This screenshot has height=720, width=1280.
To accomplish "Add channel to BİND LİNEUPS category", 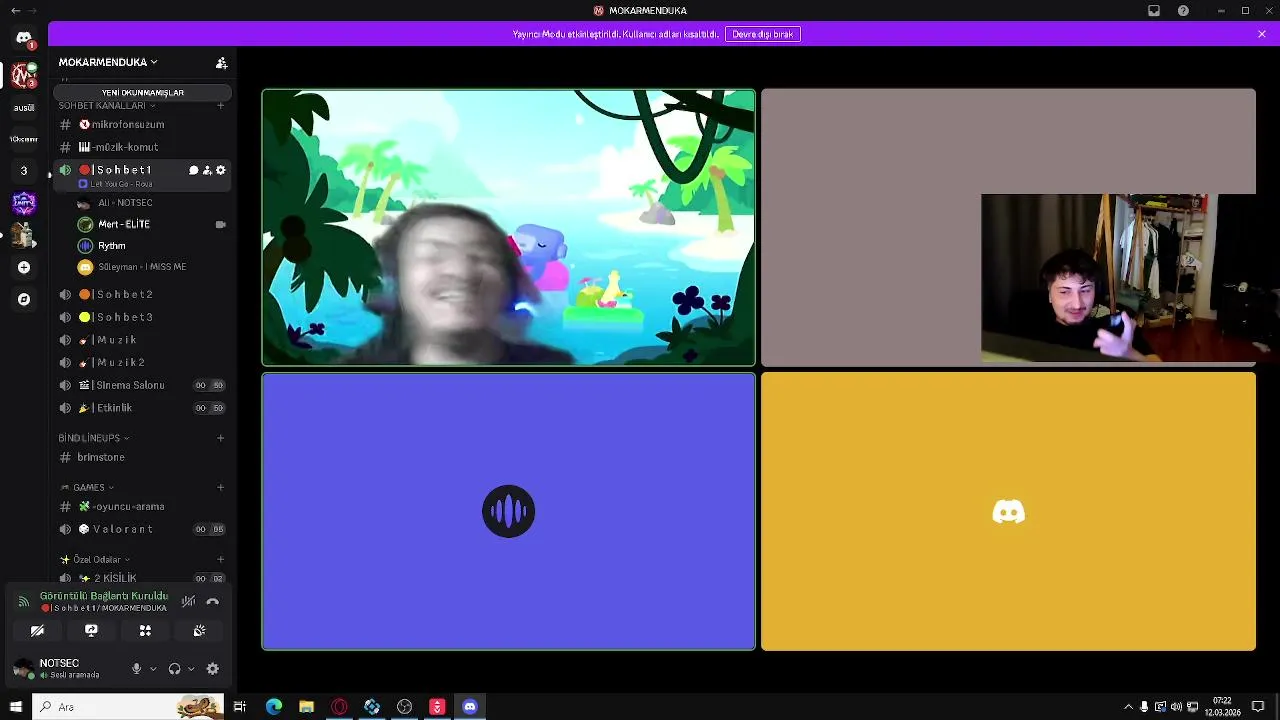I will pyautogui.click(x=221, y=438).
